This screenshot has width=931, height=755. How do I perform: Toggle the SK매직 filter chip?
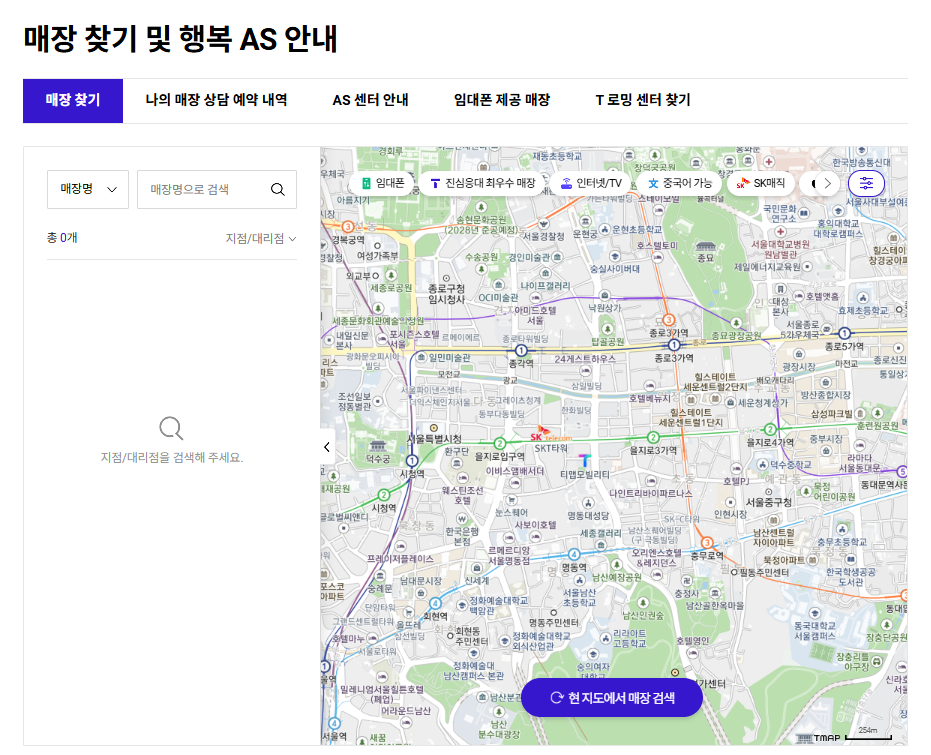click(761, 183)
